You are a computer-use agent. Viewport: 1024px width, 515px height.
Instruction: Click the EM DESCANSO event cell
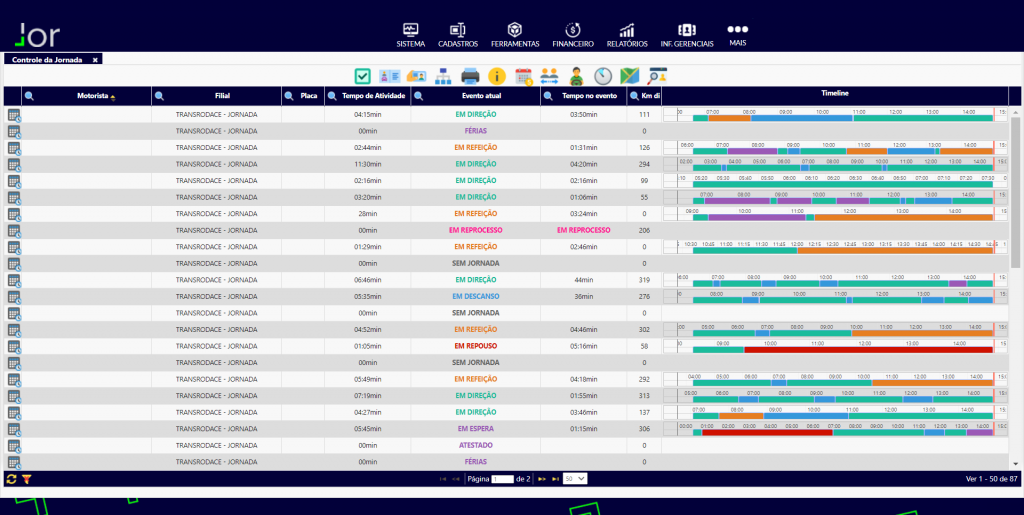[x=476, y=296]
